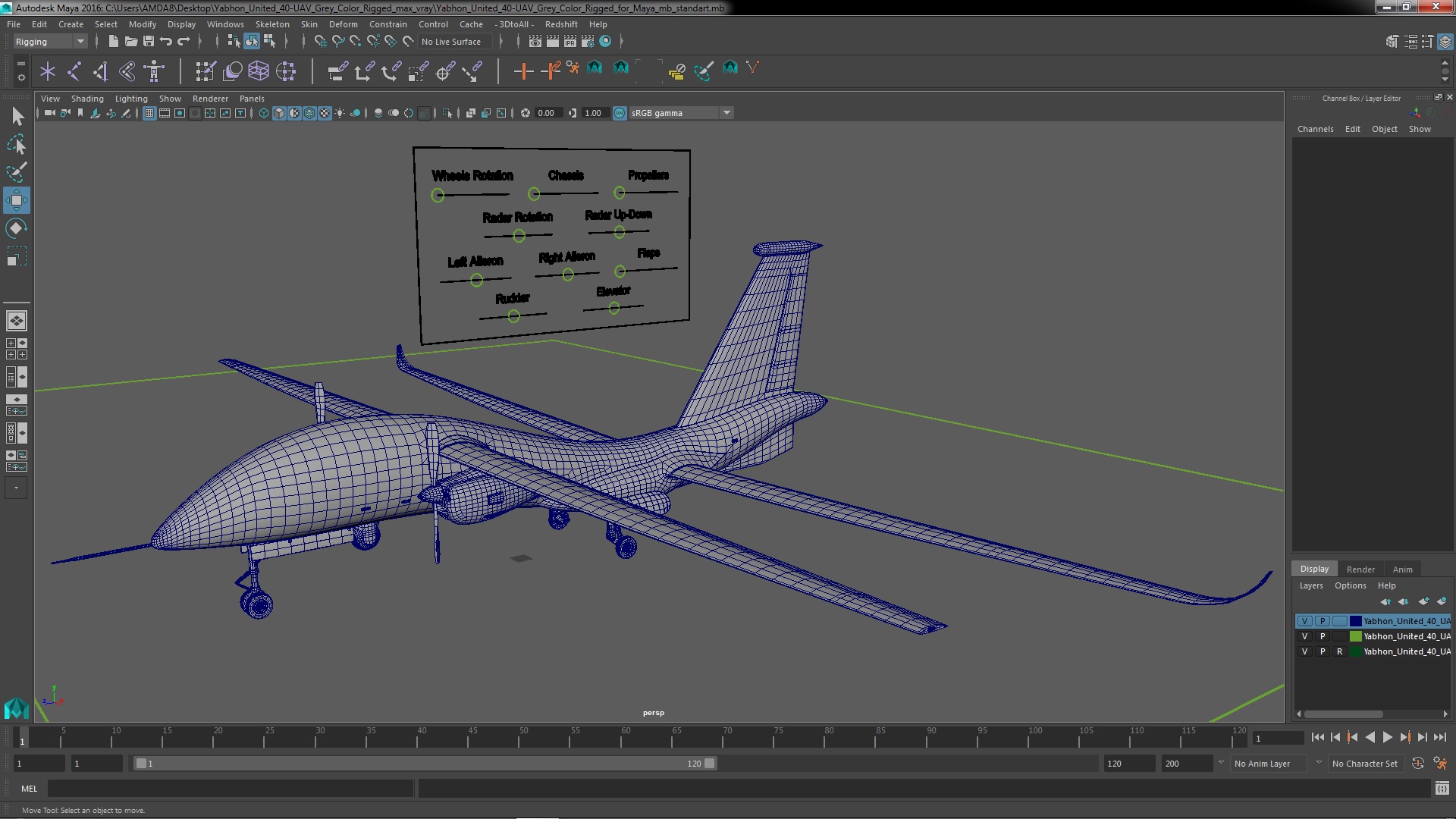Click the Create Joints shelf icon
The height and width of the screenshot is (819, 1456).
click(x=74, y=71)
